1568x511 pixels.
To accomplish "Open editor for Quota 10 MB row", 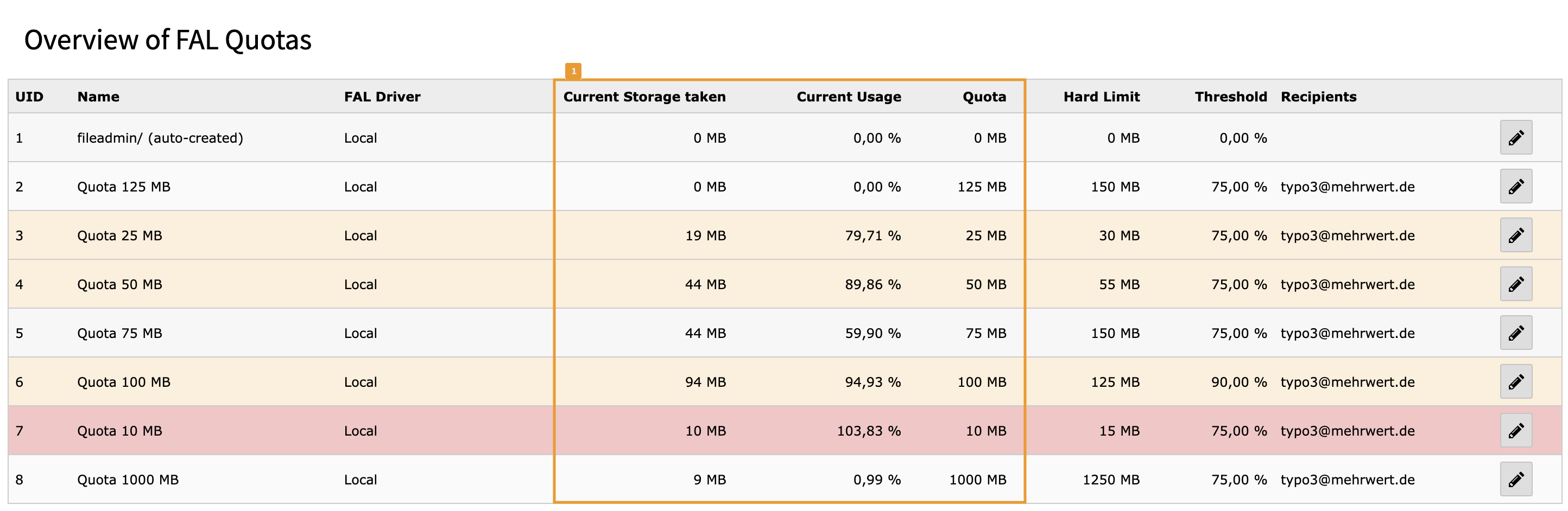I will click(1516, 430).
